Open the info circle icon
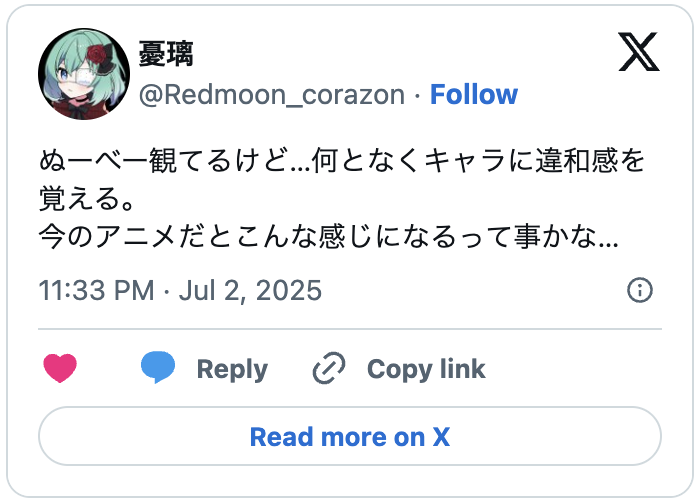The height and width of the screenshot is (504, 700). pyautogui.click(x=639, y=291)
